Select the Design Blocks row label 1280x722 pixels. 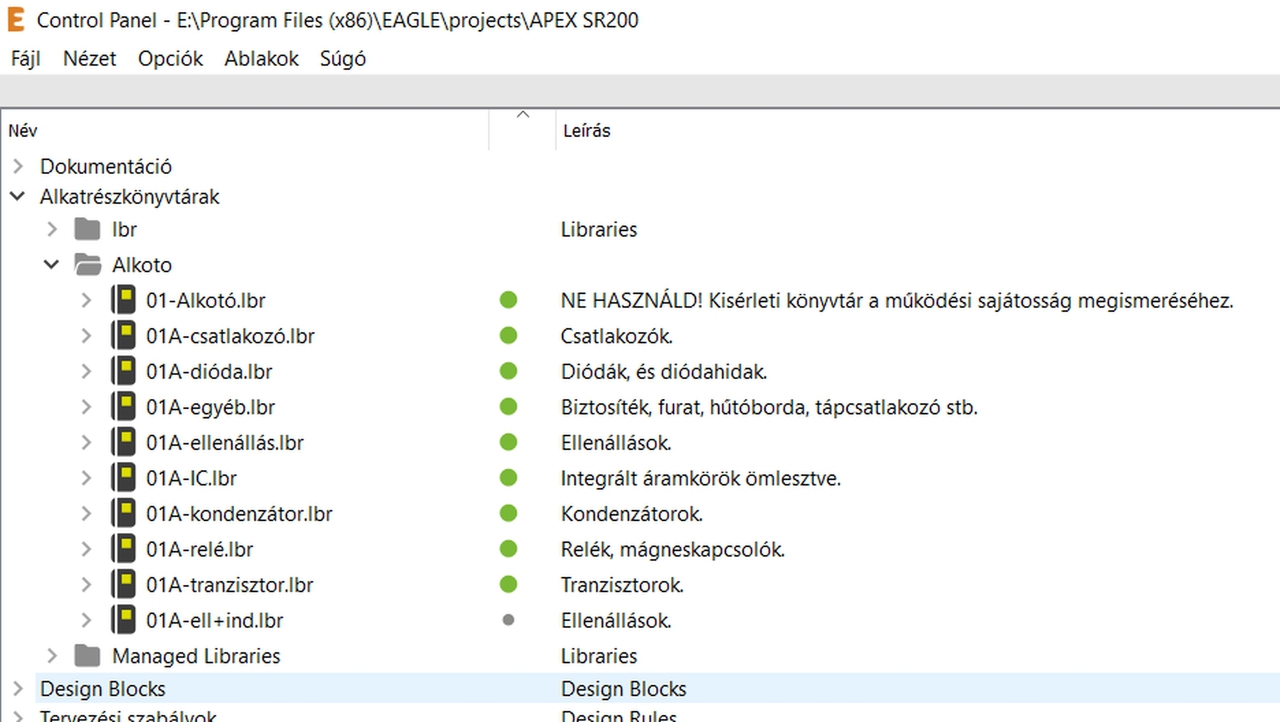click(103, 689)
